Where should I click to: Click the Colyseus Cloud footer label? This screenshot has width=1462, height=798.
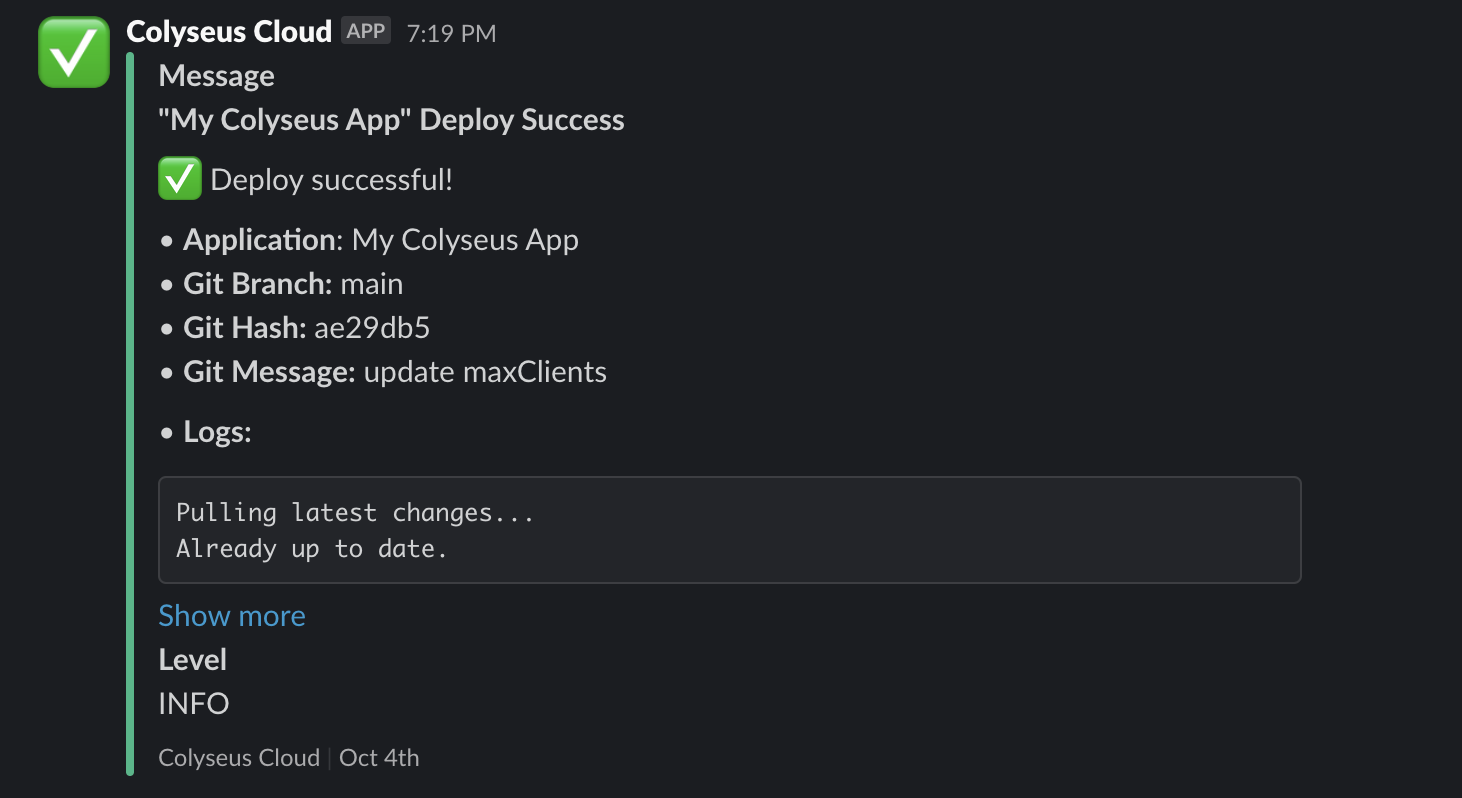(239, 758)
